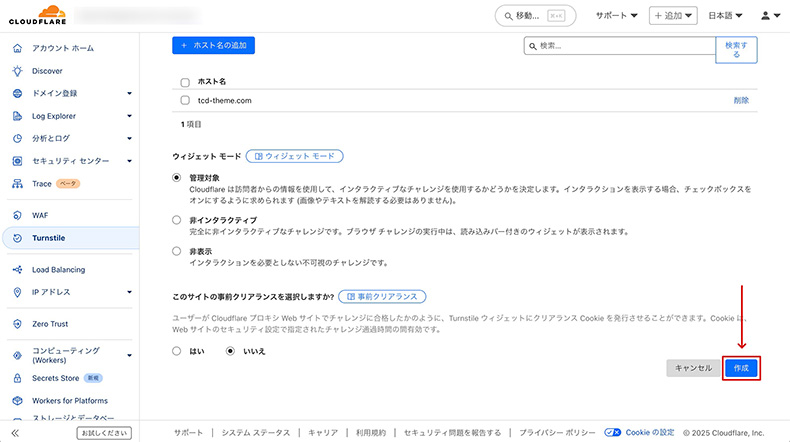Open the user account profile icon
The width and height of the screenshot is (790, 442).
pyautogui.click(x=765, y=16)
